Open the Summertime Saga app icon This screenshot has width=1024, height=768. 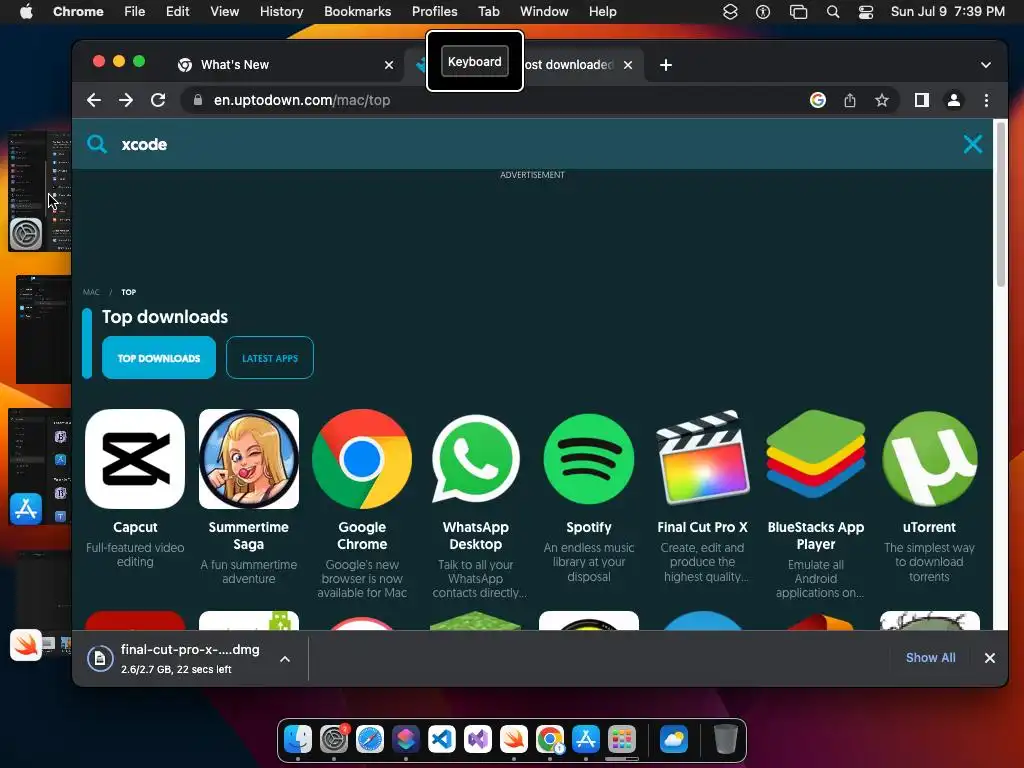(249, 459)
